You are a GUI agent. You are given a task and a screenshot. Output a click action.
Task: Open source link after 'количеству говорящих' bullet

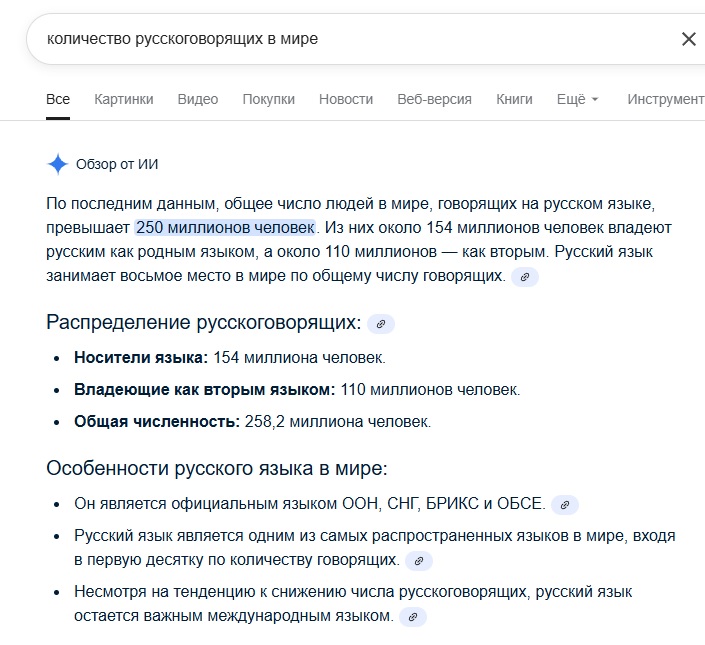[x=419, y=561]
